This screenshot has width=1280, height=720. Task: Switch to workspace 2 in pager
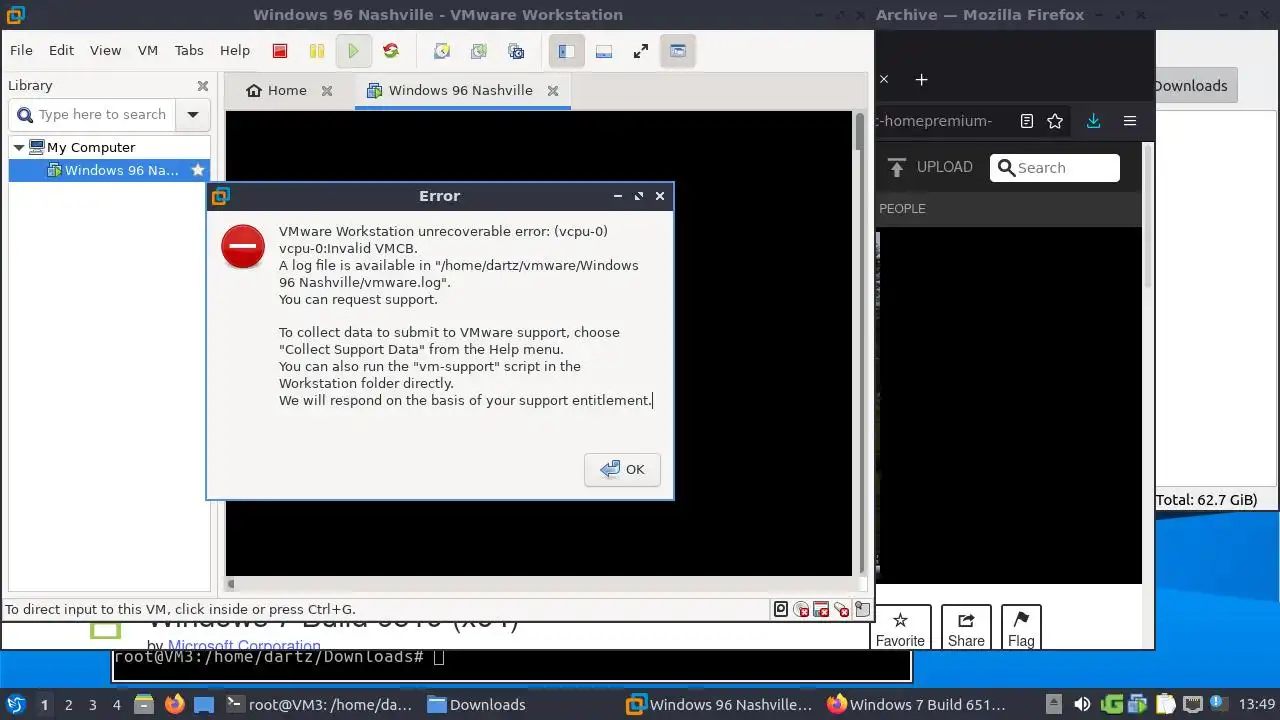click(x=68, y=705)
